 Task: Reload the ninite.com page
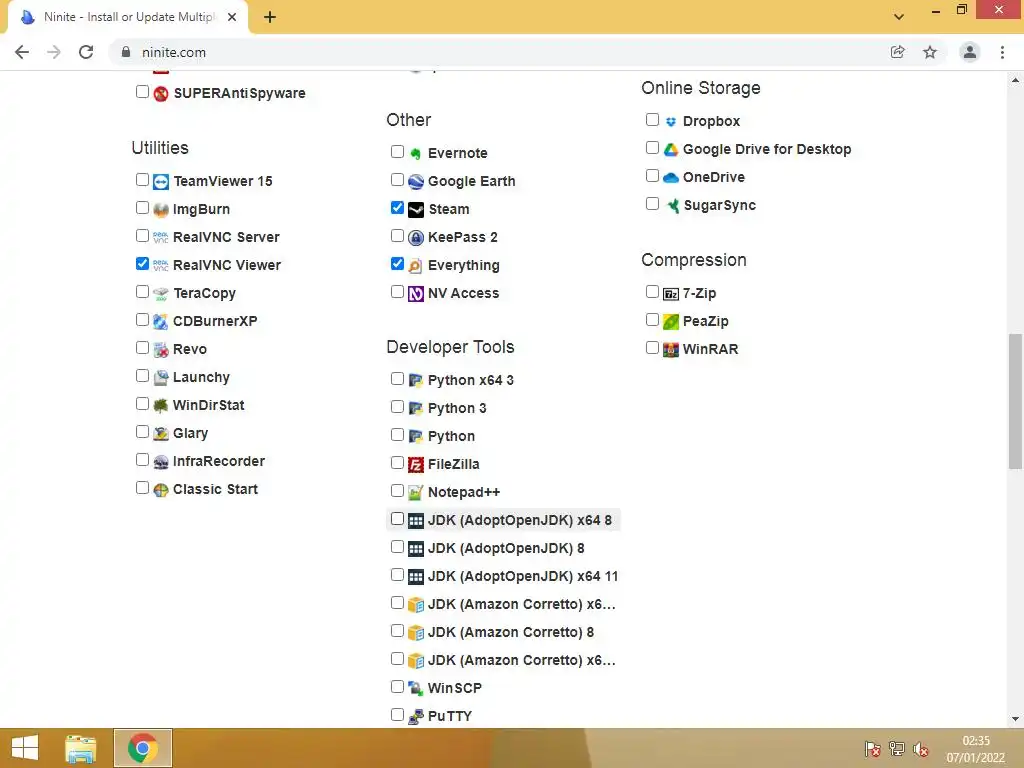86,52
